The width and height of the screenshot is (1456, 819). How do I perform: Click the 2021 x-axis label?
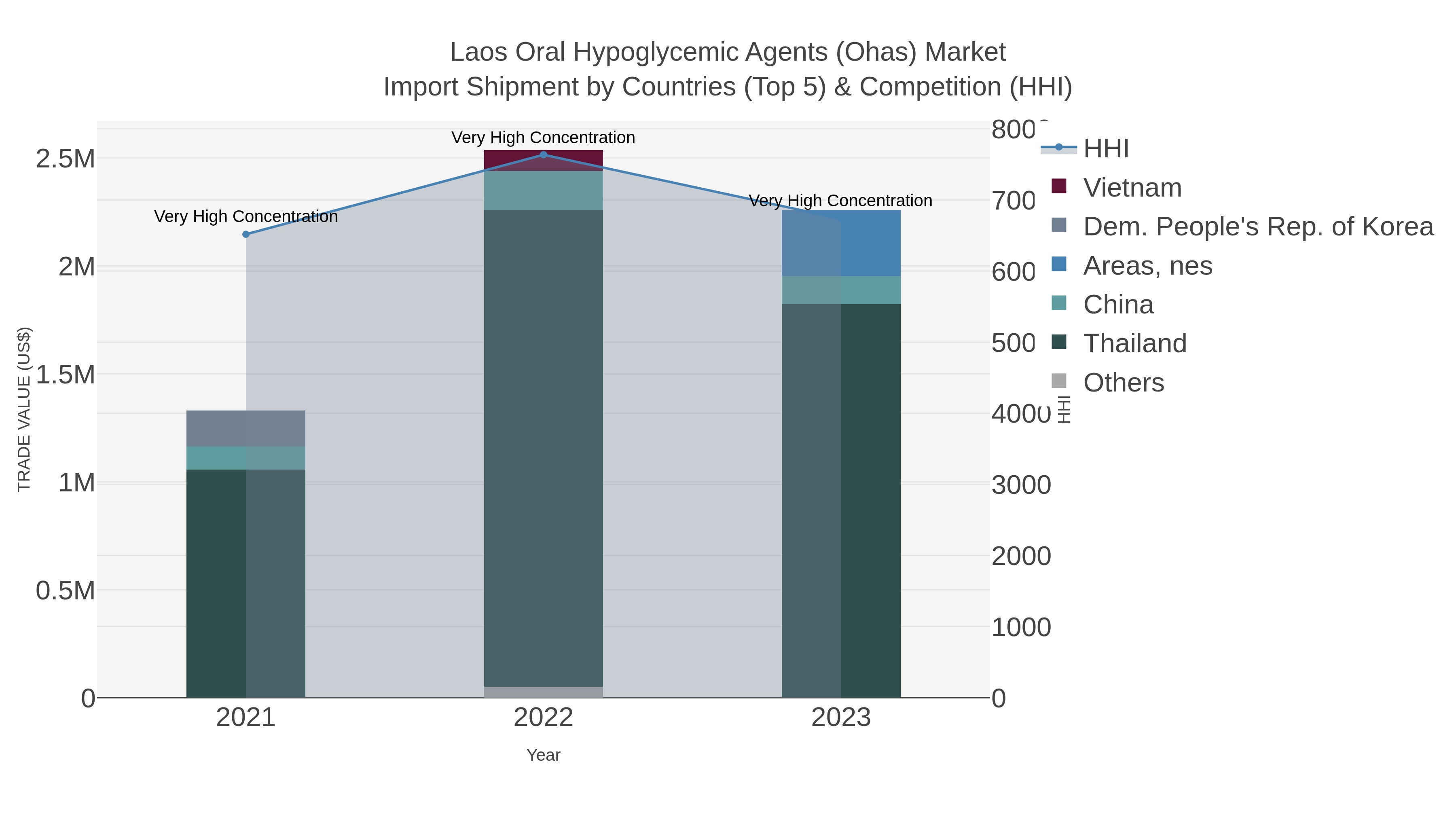click(x=246, y=718)
